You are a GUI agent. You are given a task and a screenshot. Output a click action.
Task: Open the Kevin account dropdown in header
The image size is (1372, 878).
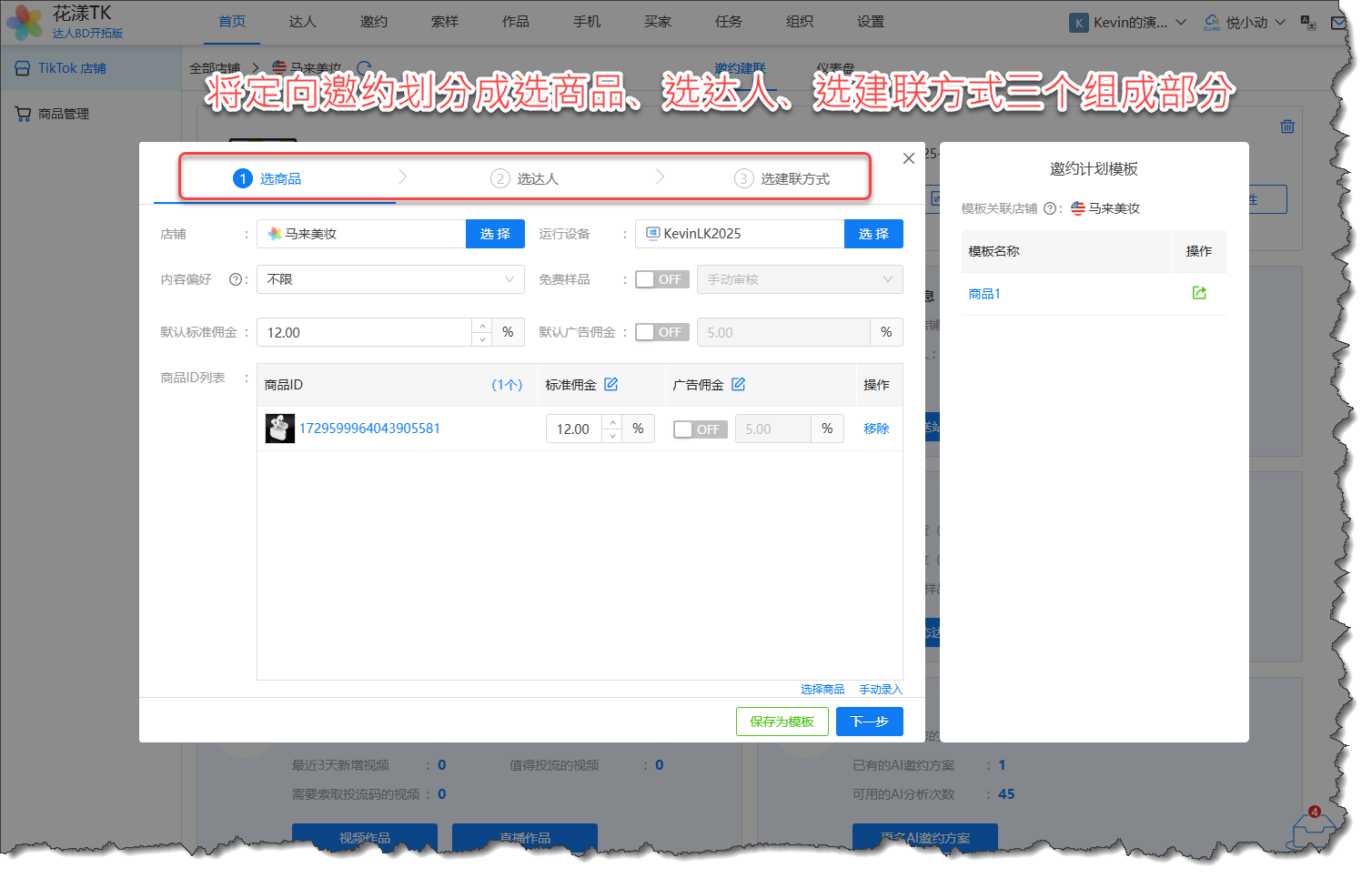coord(1128,23)
